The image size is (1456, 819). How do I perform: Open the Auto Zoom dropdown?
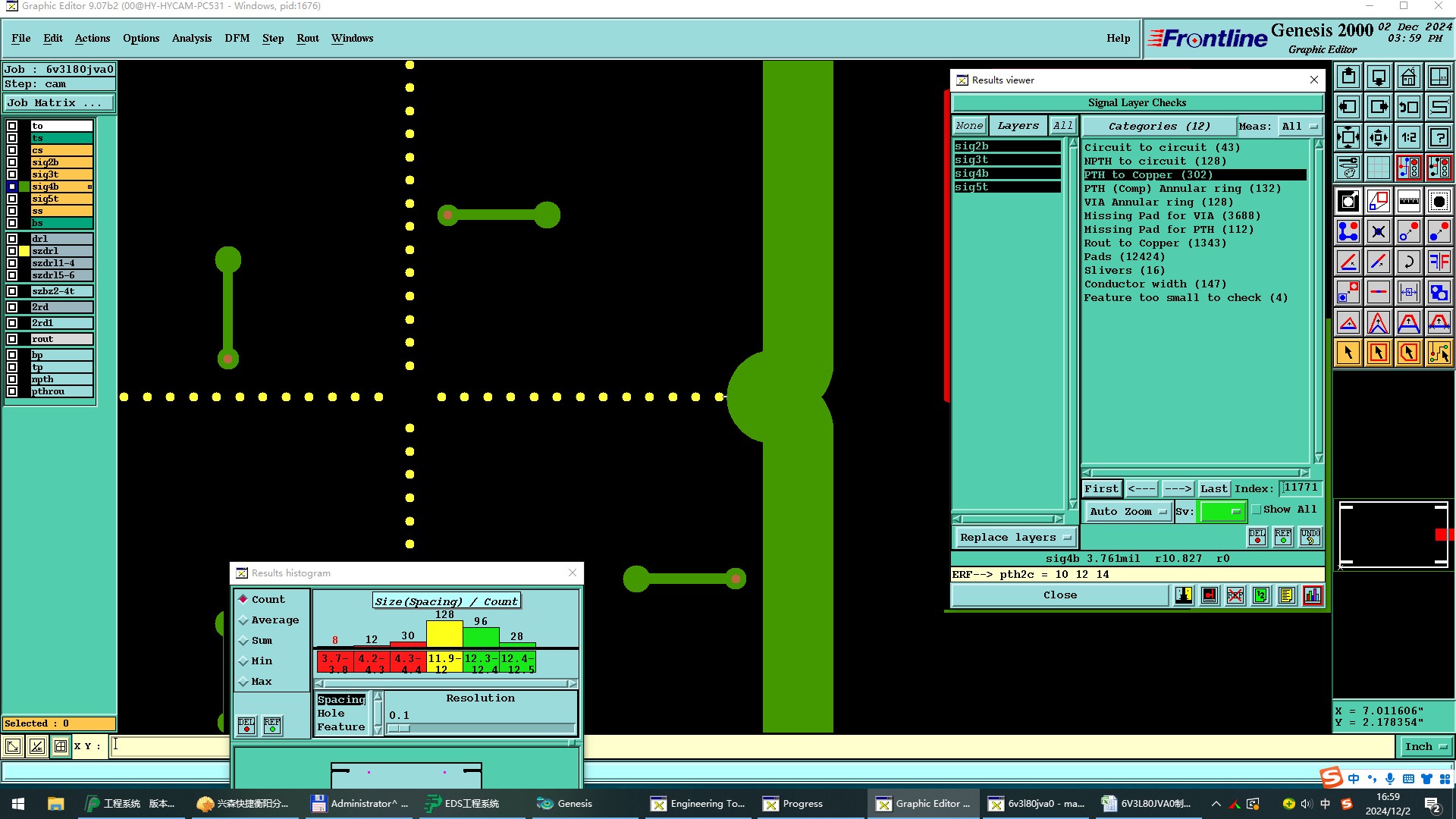(x=1128, y=512)
